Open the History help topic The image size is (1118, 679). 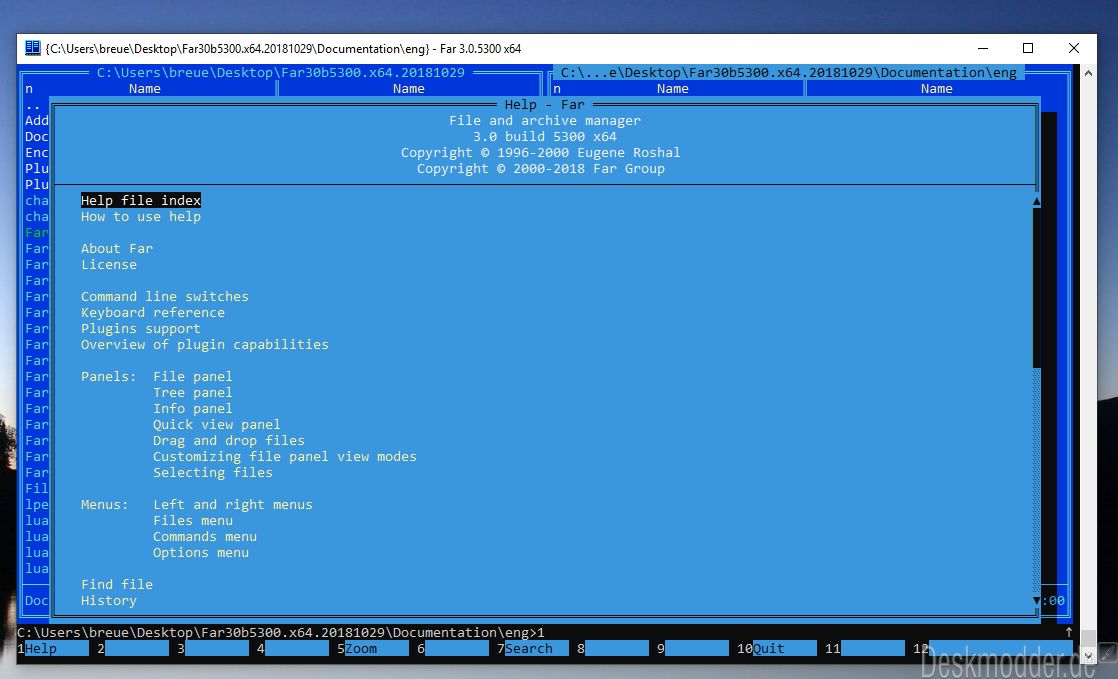coord(108,601)
